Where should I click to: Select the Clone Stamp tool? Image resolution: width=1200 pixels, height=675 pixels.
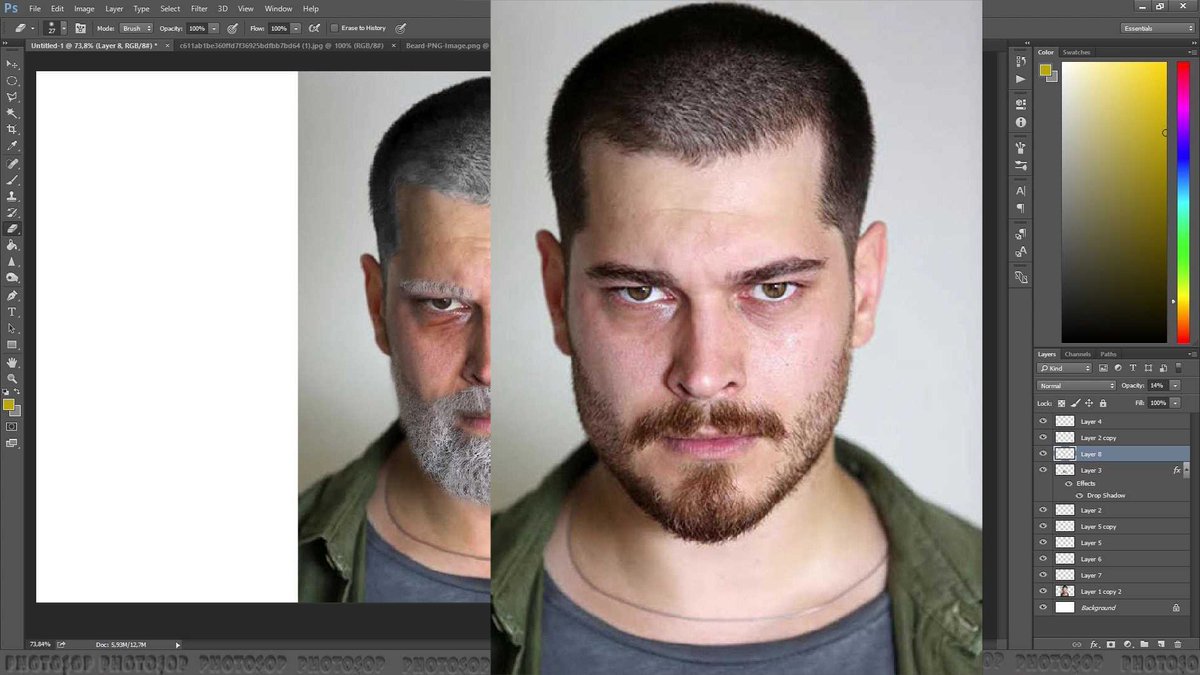point(12,196)
